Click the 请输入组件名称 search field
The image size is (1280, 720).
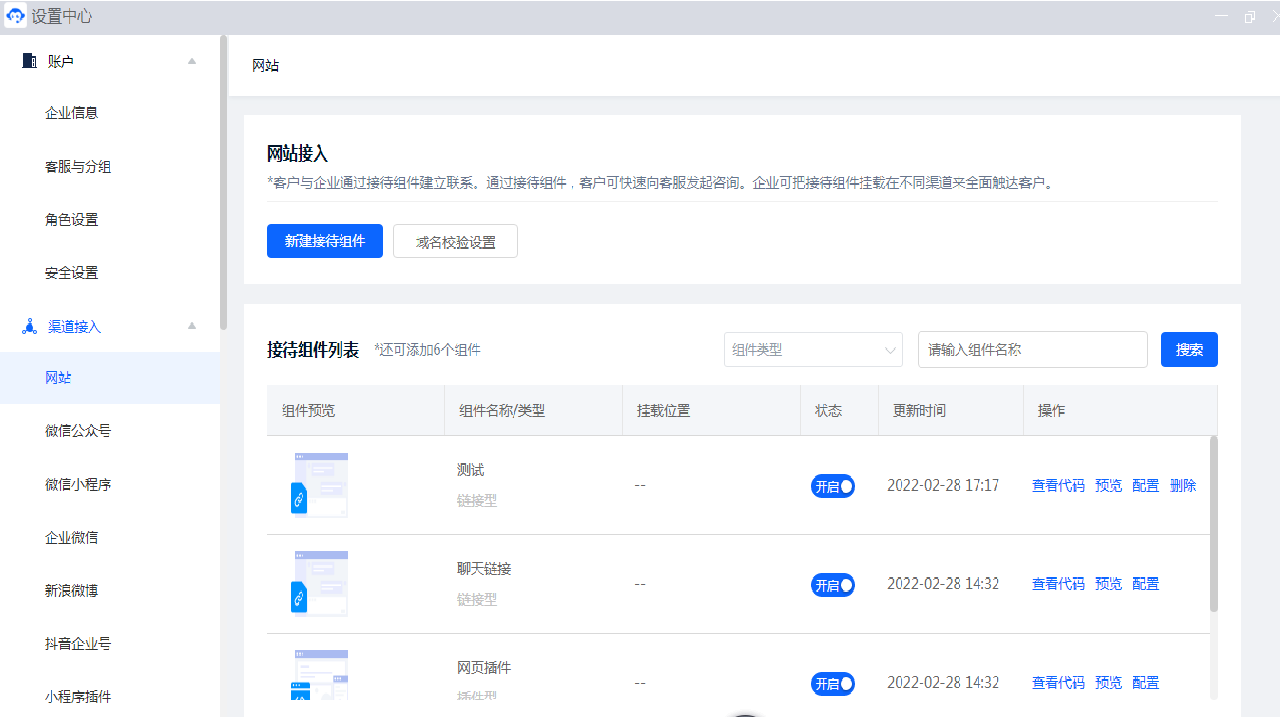pyautogui.click(x=1033, y=349)
